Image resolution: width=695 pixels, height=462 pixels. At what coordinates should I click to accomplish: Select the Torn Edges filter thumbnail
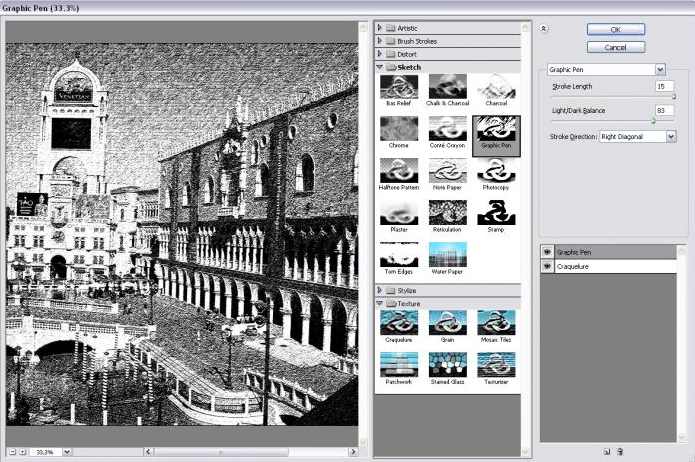click(398, 255)
